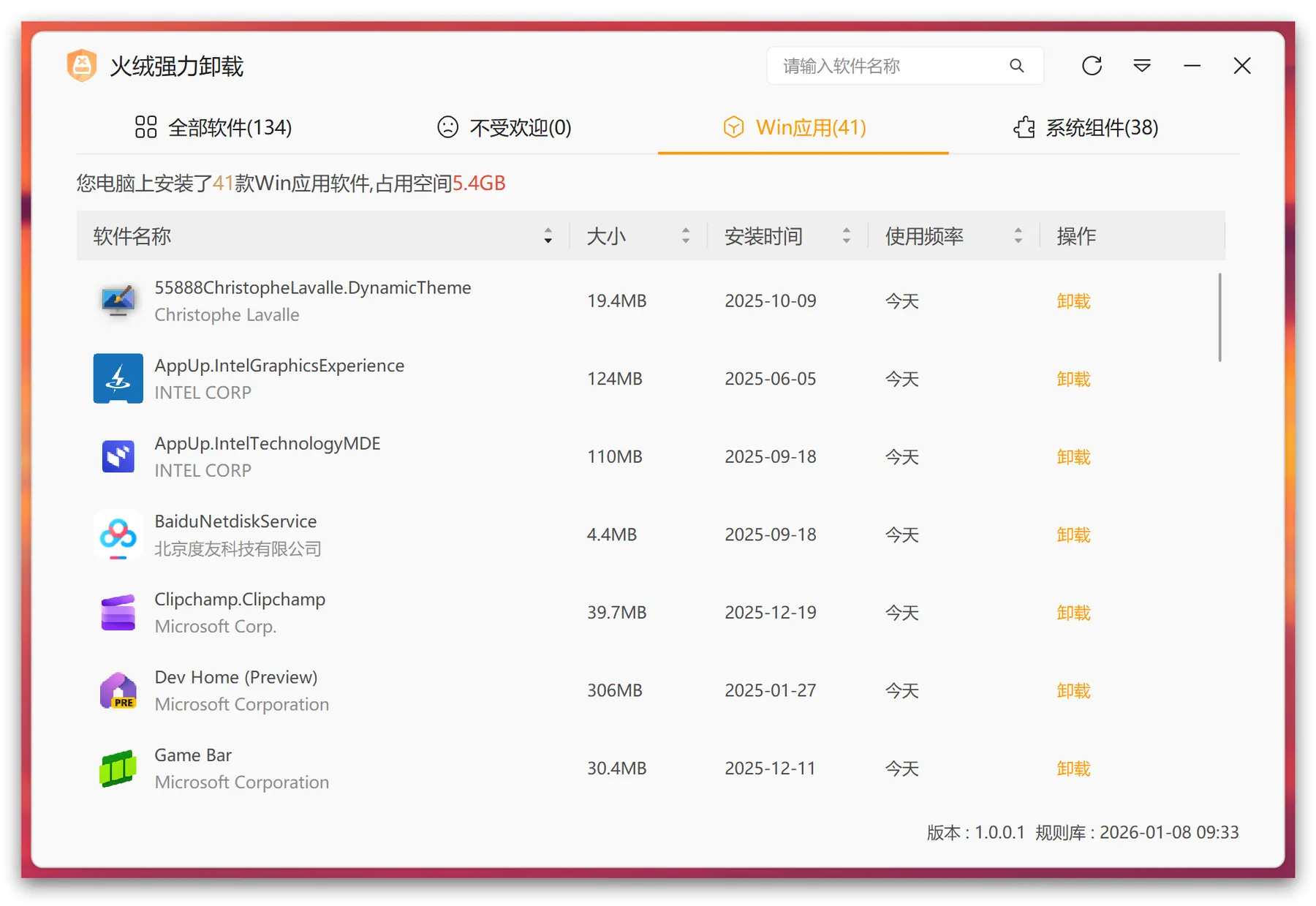Uninstall AppUp.IntelTechnologyMDE via 卸载 link

(x=1073, y=457)
